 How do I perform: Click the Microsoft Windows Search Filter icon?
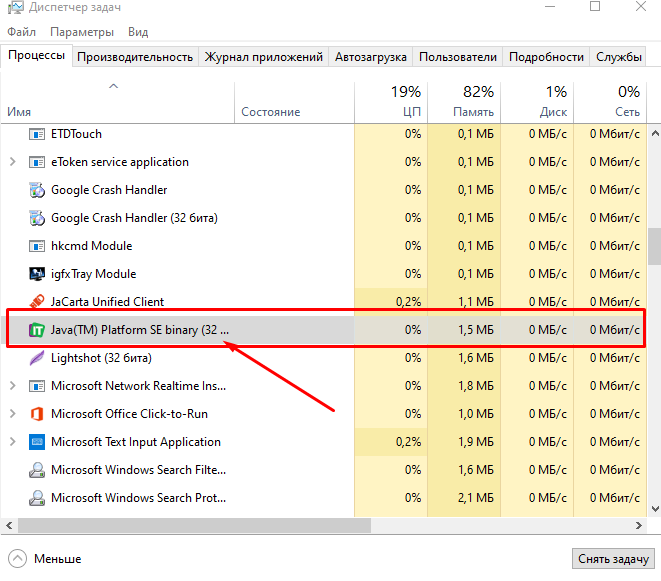[37, 470]
